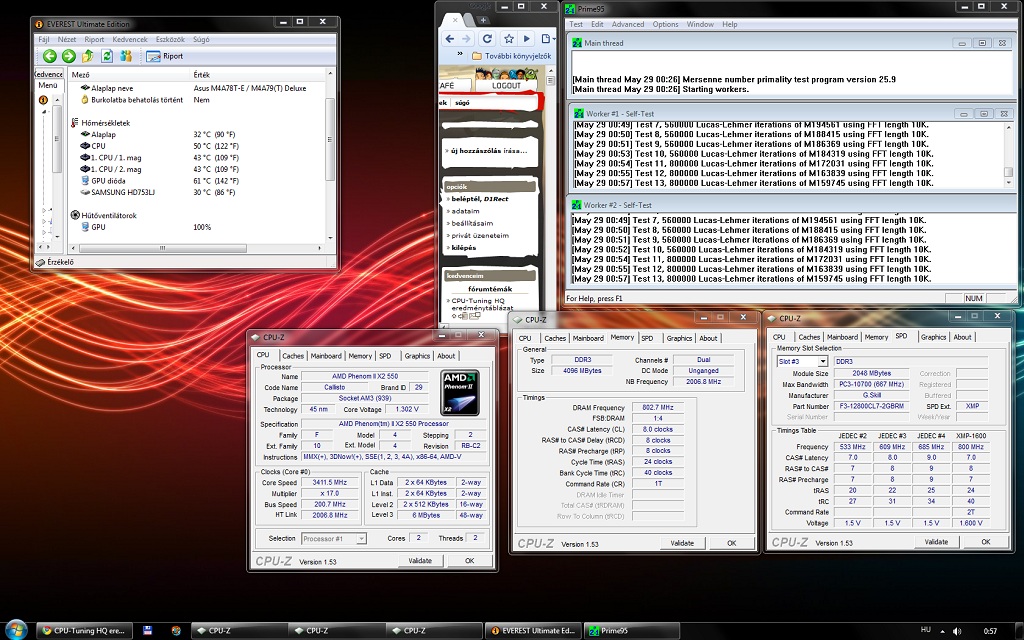Click the Worker #1 log scrollbar

pos(1008,154)
